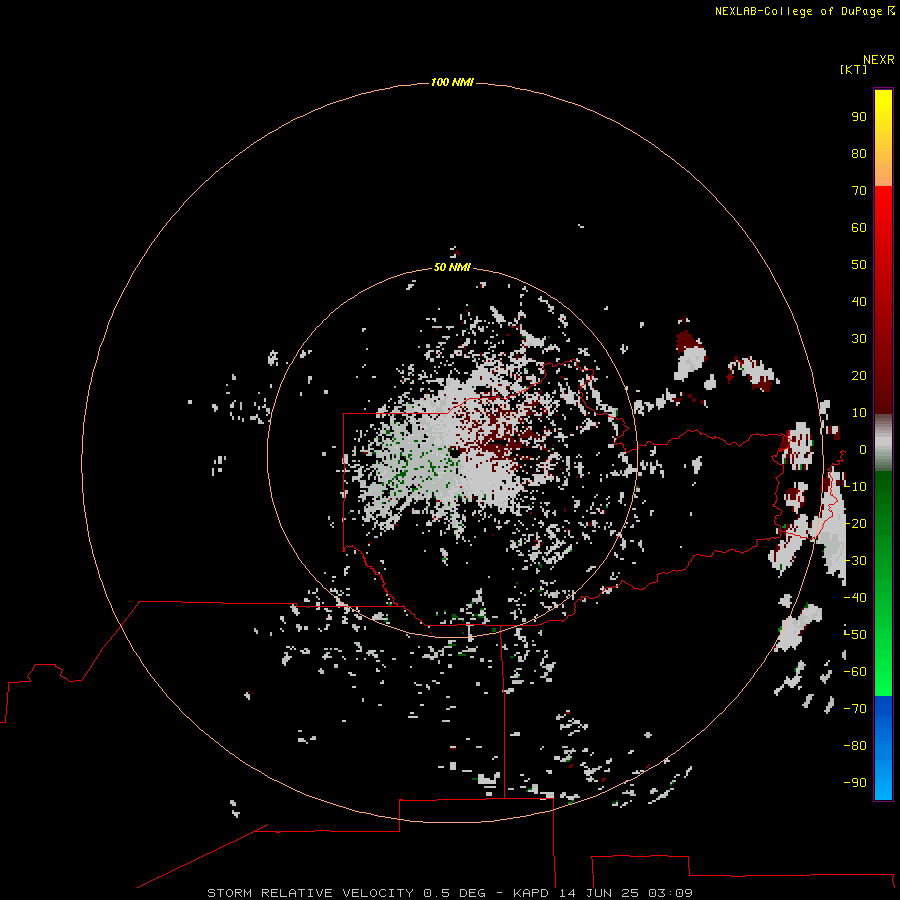This screenshot has width=900, height=900.
Task: Click the 03:09 timestamp in caption
Action: 670,893
